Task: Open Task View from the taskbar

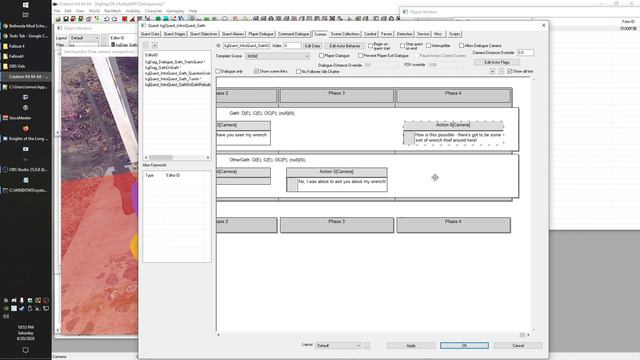Action: [25, 15]
